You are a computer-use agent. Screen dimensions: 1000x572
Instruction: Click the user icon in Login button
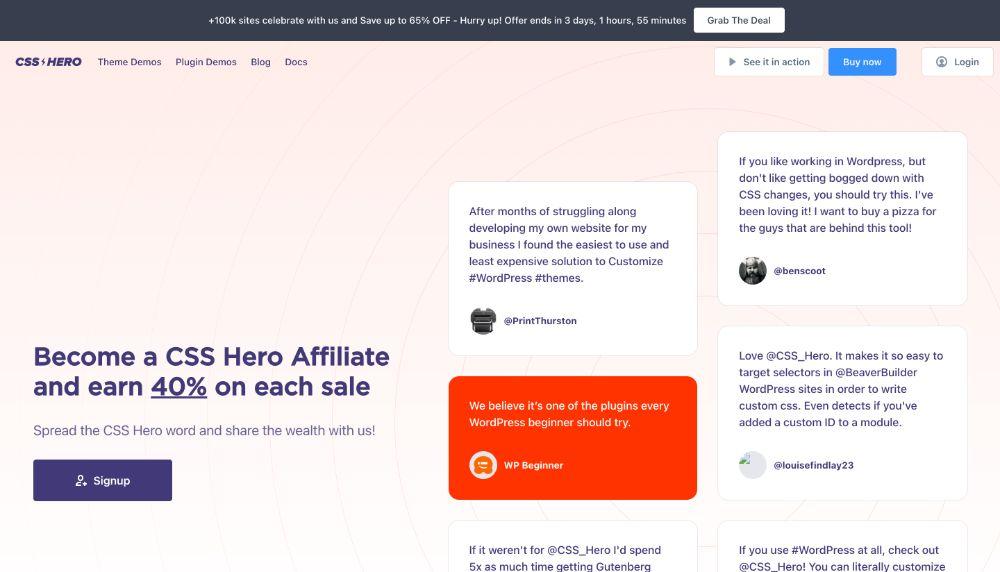pos(941,62)
